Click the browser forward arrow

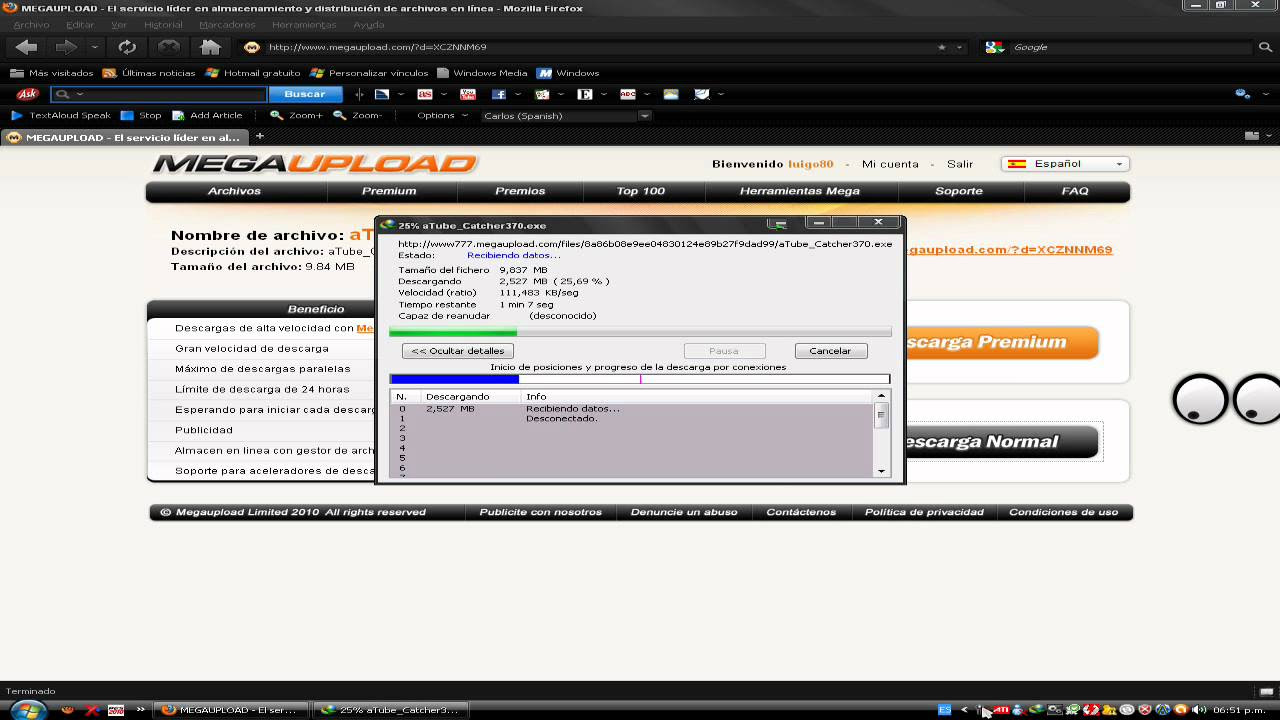pyautogui.click(x=67, y=47)
